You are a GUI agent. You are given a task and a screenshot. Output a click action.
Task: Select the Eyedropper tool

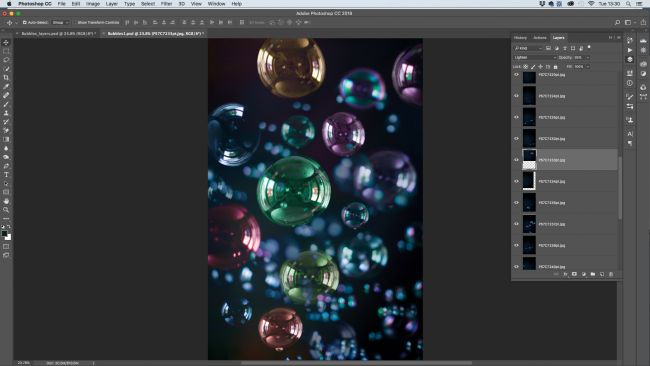pos(6,87)
